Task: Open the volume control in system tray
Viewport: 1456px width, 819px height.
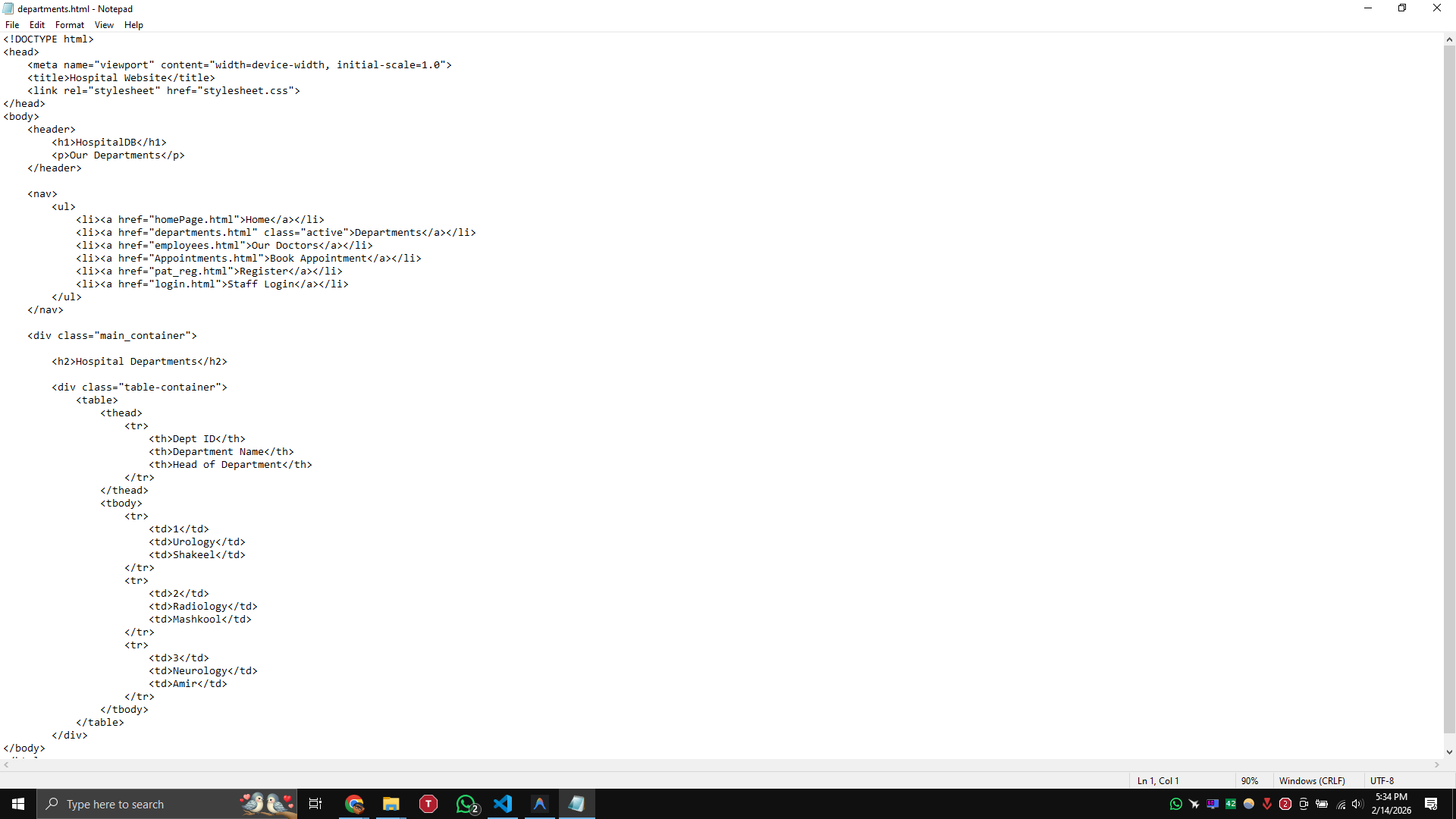Action: click(1357, 804)
